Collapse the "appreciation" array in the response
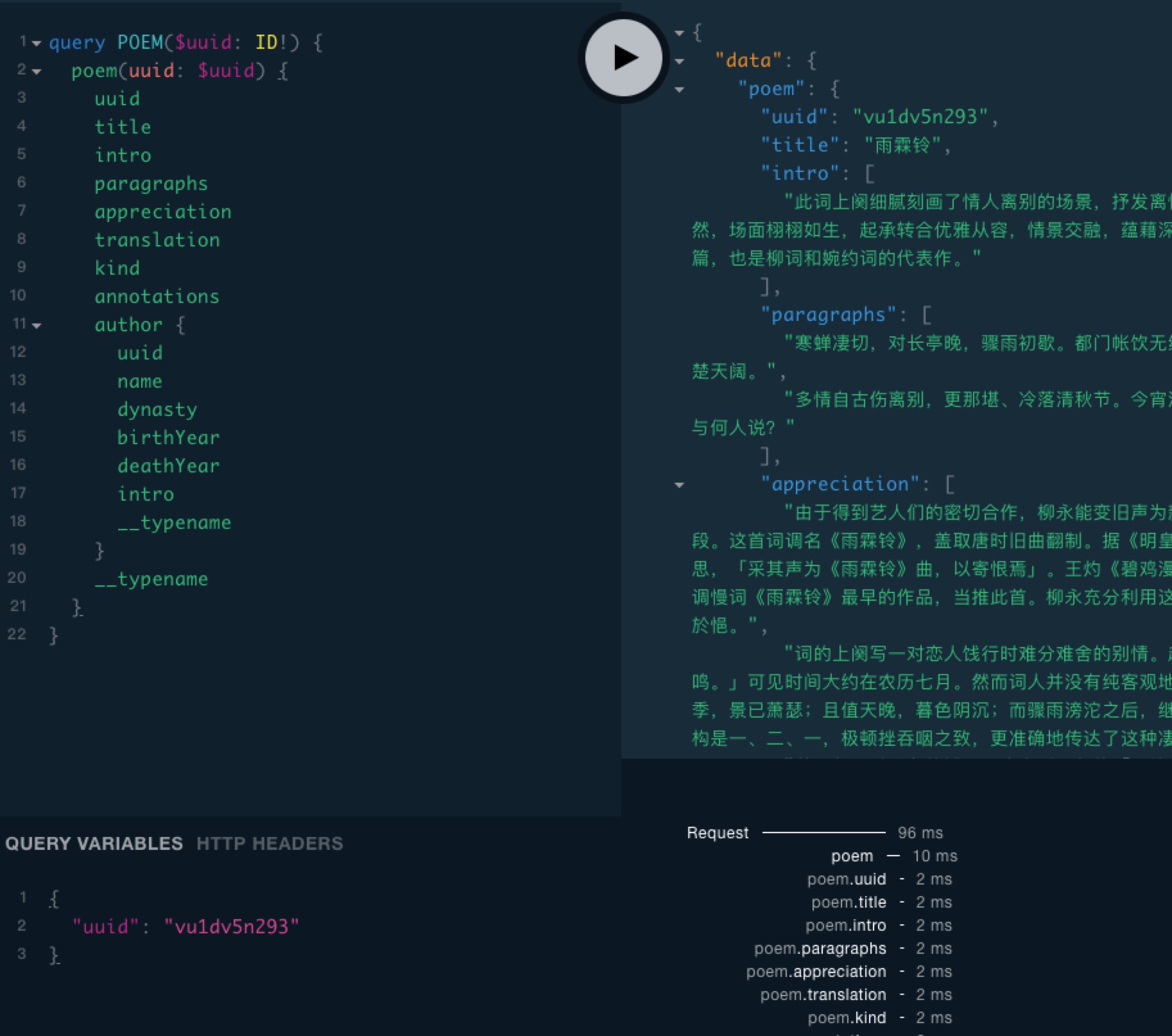This screenshot has width=1172, height=1036. (x=679, y=485)
